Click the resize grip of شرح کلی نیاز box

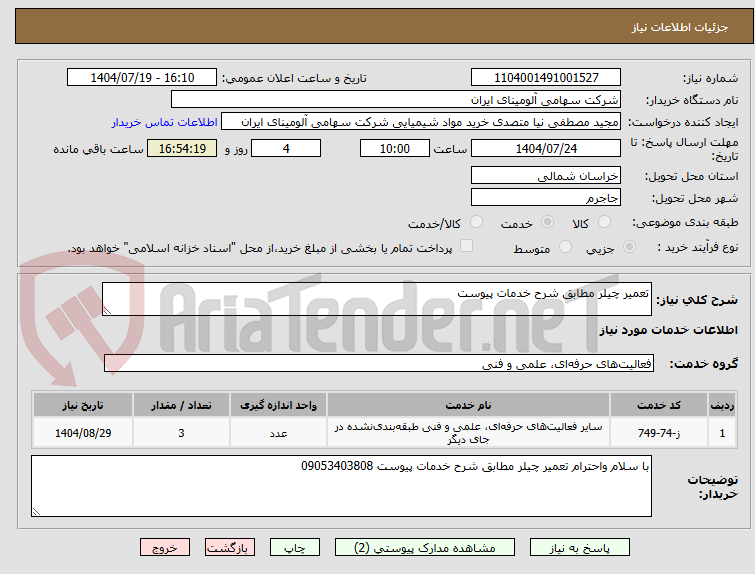107,311
